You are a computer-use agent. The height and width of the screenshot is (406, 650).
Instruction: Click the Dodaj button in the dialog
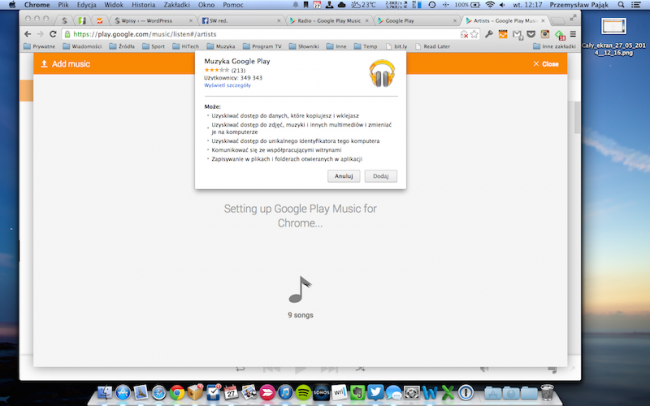click(381, 176)
